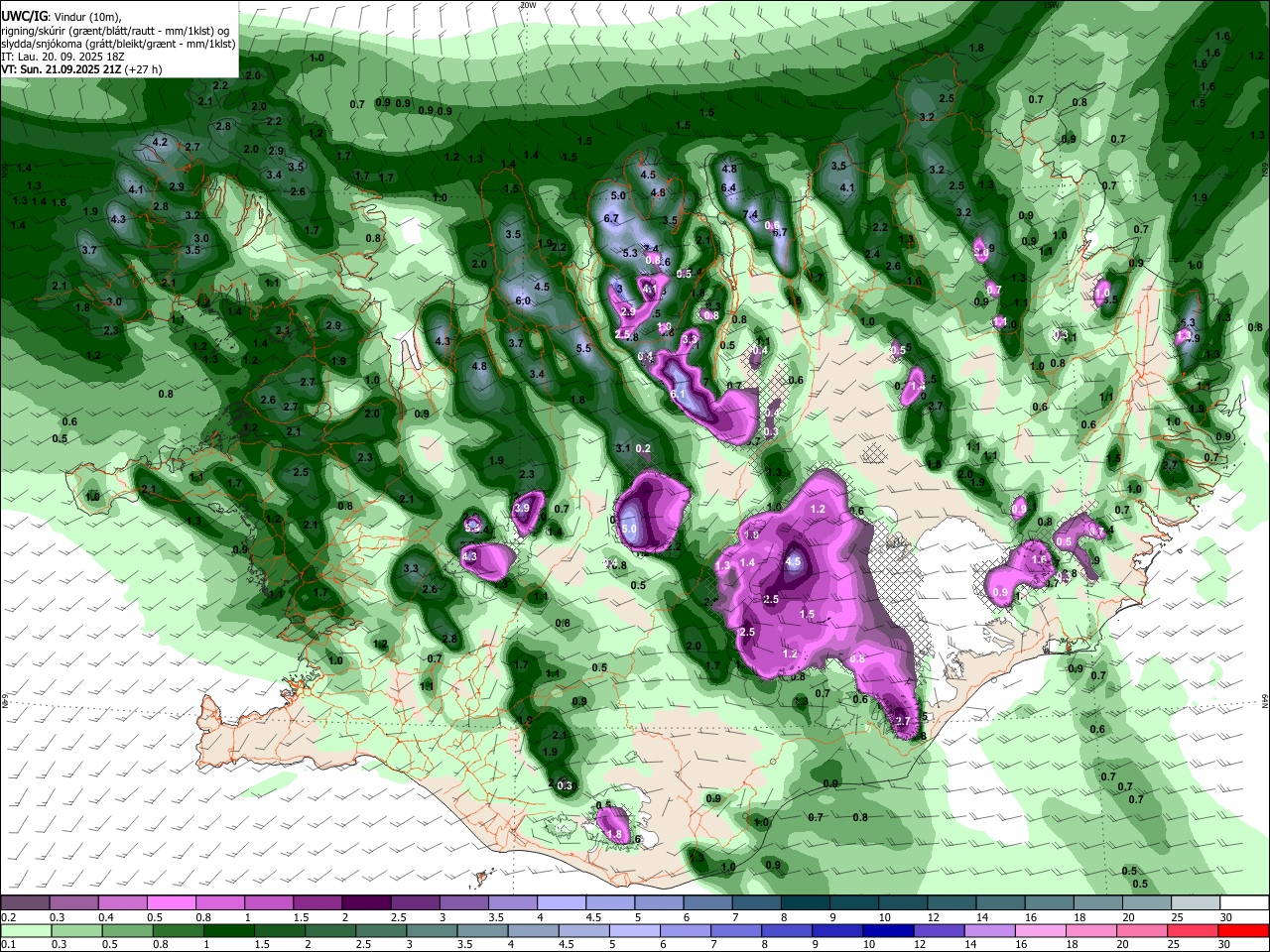The height and width of the screenshot is (952, 1270).
Task: Click the '7.4' precipitation value on the map
Action: coord(751,214)
